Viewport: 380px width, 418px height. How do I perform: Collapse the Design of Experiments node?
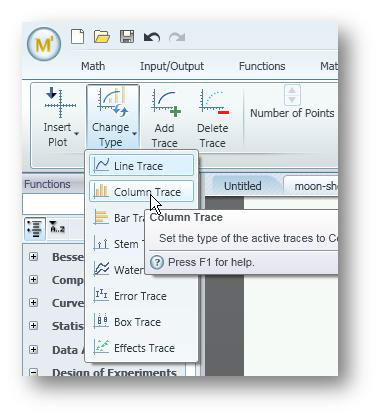click(33, 372)
